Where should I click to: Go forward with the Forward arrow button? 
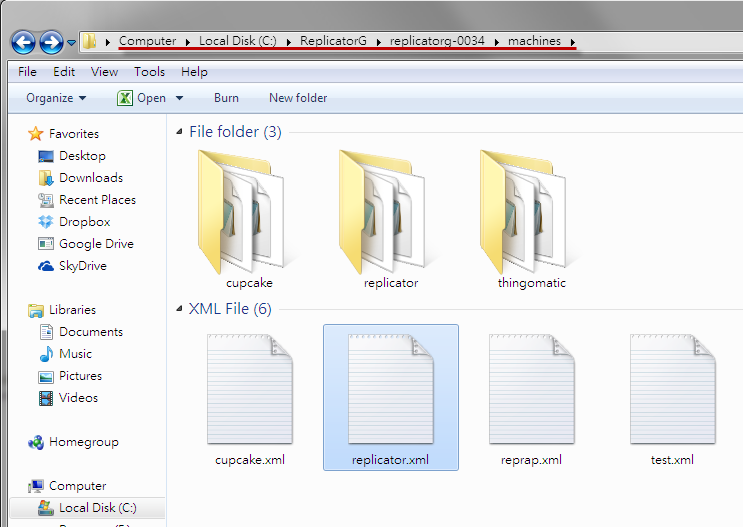(51, 43)
